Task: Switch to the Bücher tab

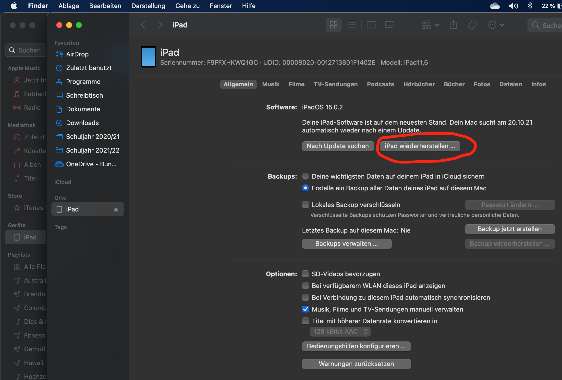Action: tap(454, 84)
